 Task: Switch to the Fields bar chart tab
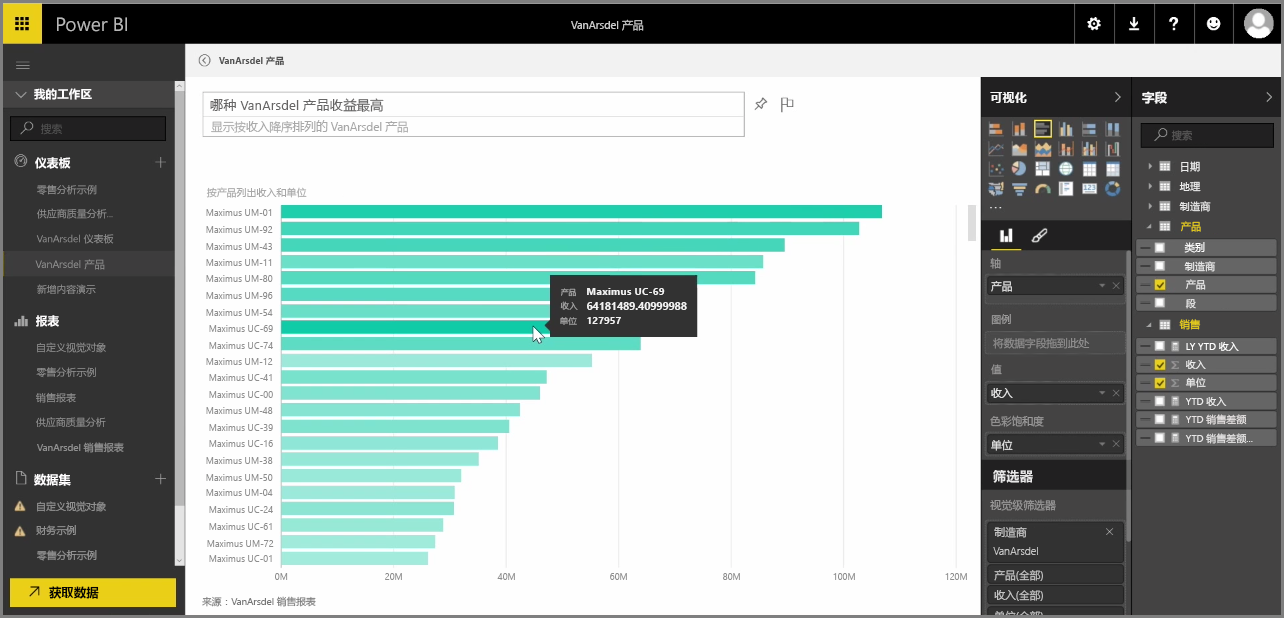[1006, 236]
